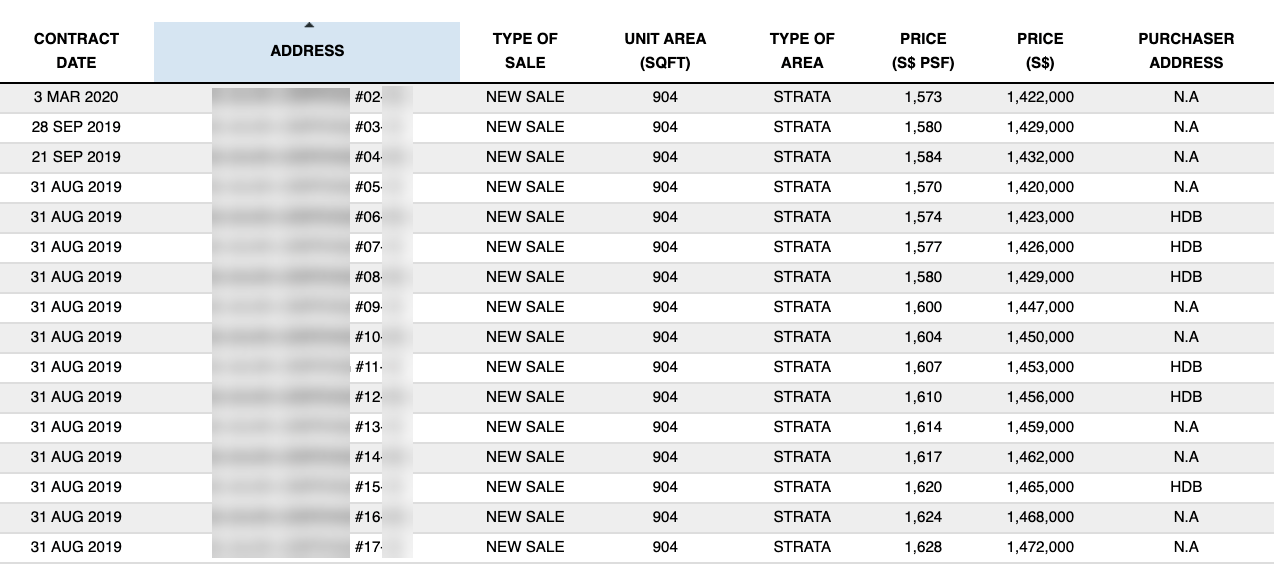Click the sort arrow above ADDRESS header
Viewport: 1274px width, 586px height.
pos(308,25)
